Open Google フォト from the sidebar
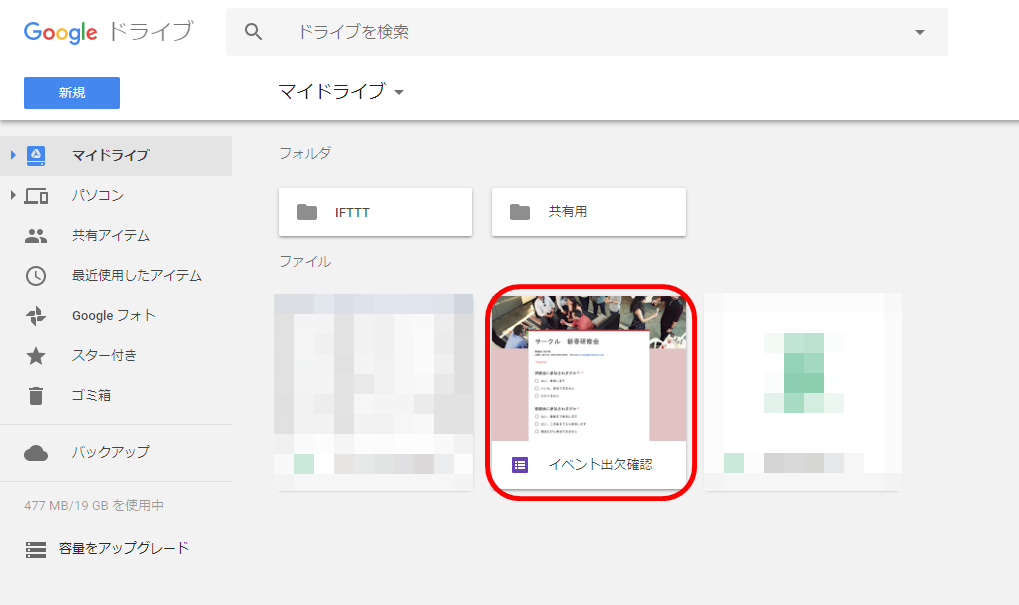This screenshot has height=605, width=1019. [x=90, y=315]
